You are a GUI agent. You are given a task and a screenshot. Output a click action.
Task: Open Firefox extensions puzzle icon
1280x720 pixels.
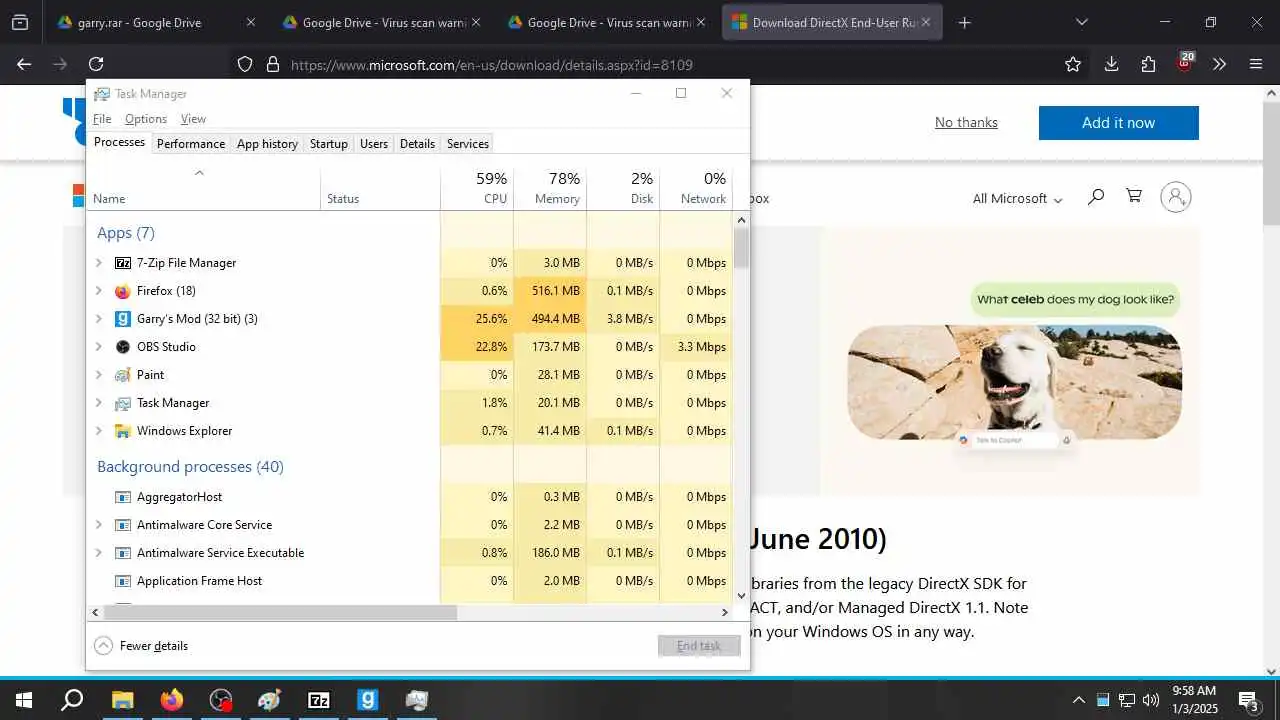pyautogui.click(x=1148, y=64)
